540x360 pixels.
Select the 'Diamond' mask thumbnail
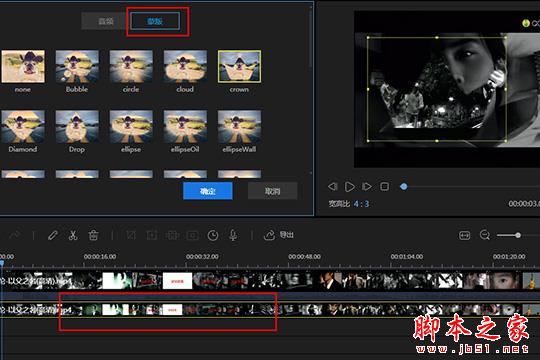point(23,126)
